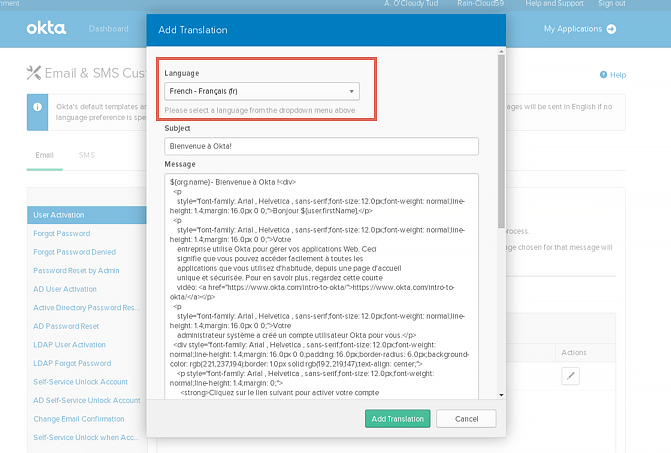This screenshot has height=453, width=671.
Task: Click the Rain-Cloud59 org name in header
Action: 481,3
